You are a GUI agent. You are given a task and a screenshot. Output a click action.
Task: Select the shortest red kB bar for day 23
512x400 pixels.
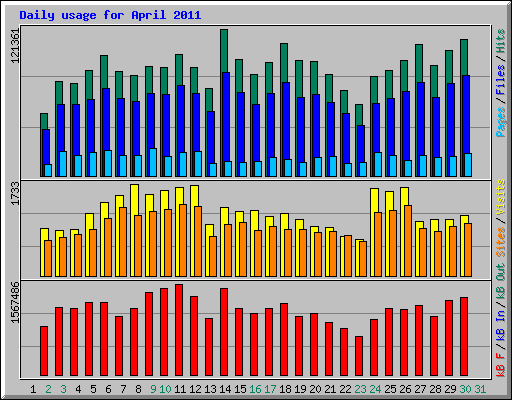point(359,356)
